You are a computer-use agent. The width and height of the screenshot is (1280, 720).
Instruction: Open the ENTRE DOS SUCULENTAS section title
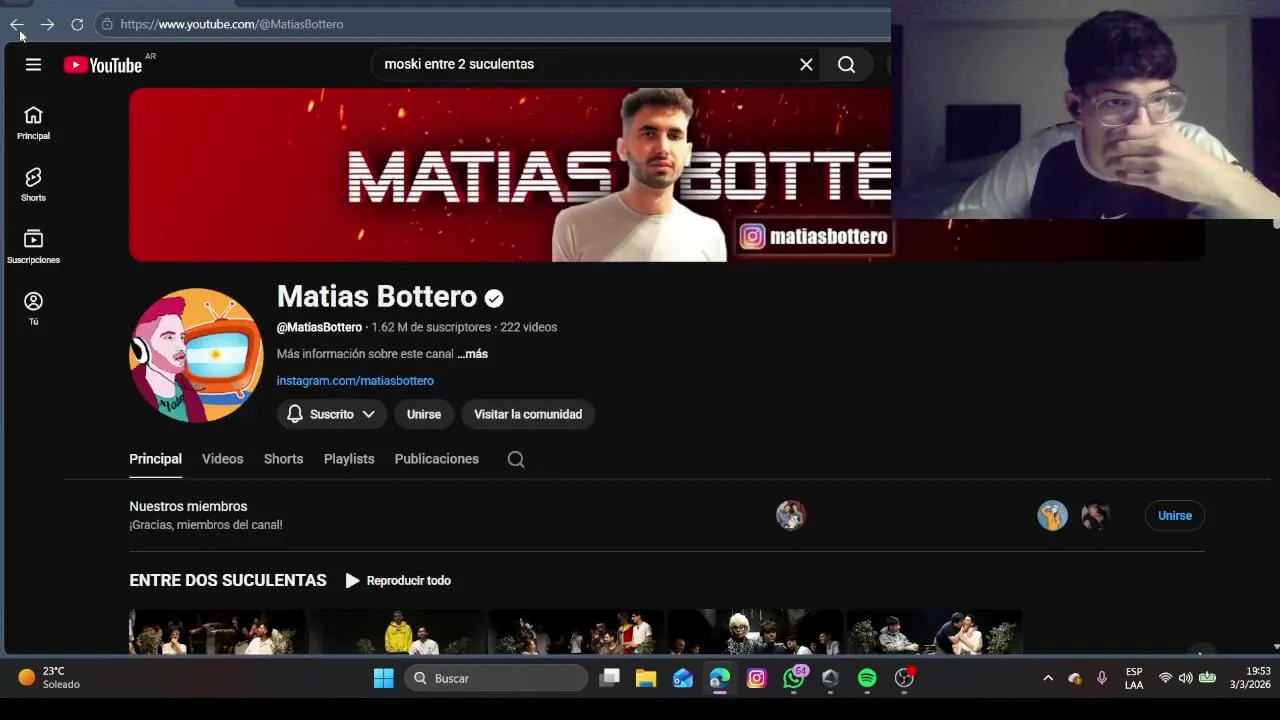click(x=228, y=580)
